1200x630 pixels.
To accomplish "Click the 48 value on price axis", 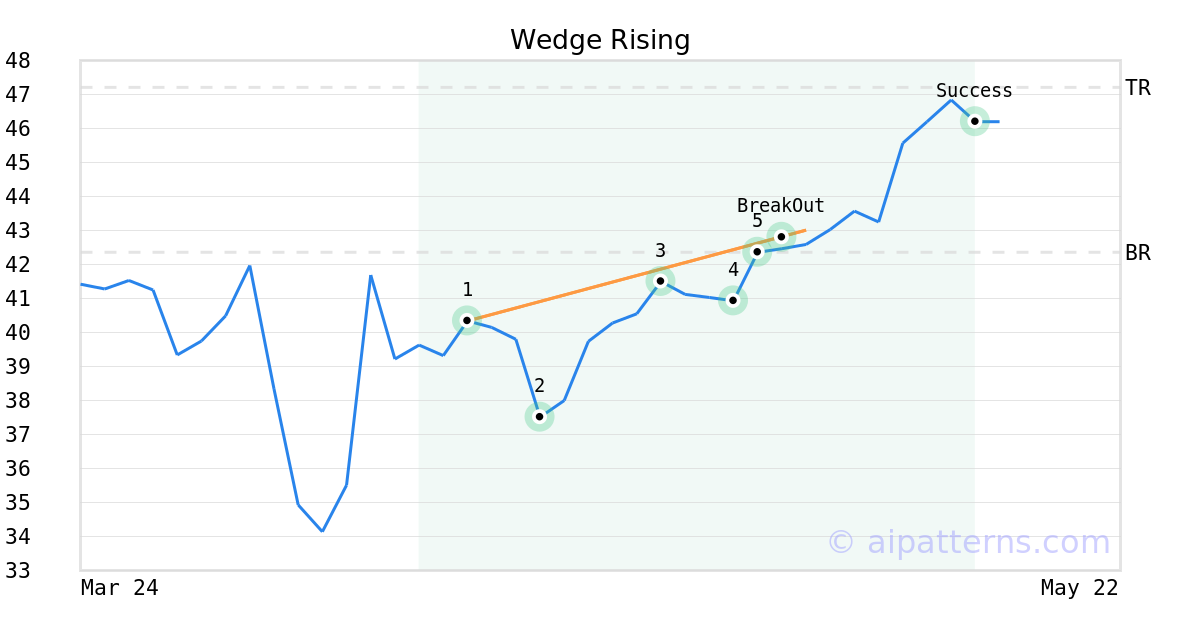I will coord(18,61).
